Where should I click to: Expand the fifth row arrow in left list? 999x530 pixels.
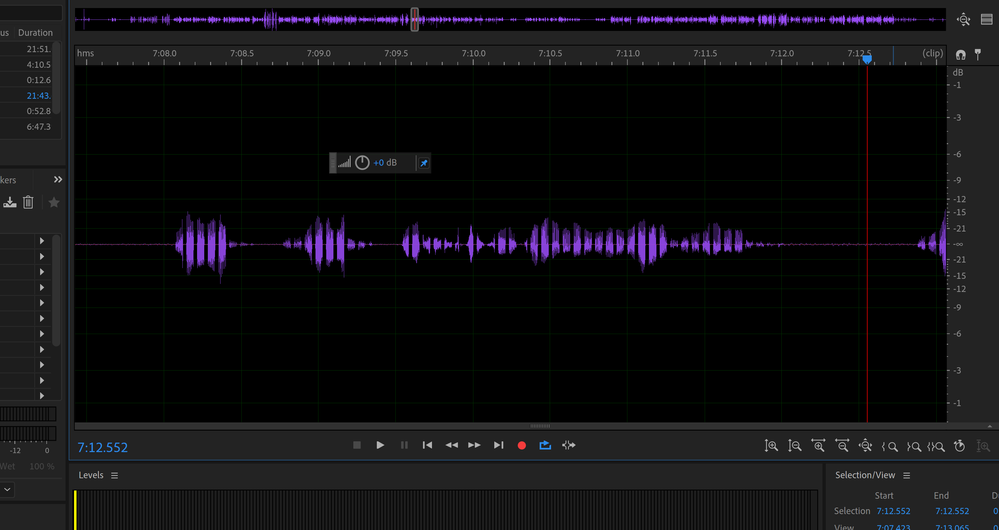click(42, 303)
